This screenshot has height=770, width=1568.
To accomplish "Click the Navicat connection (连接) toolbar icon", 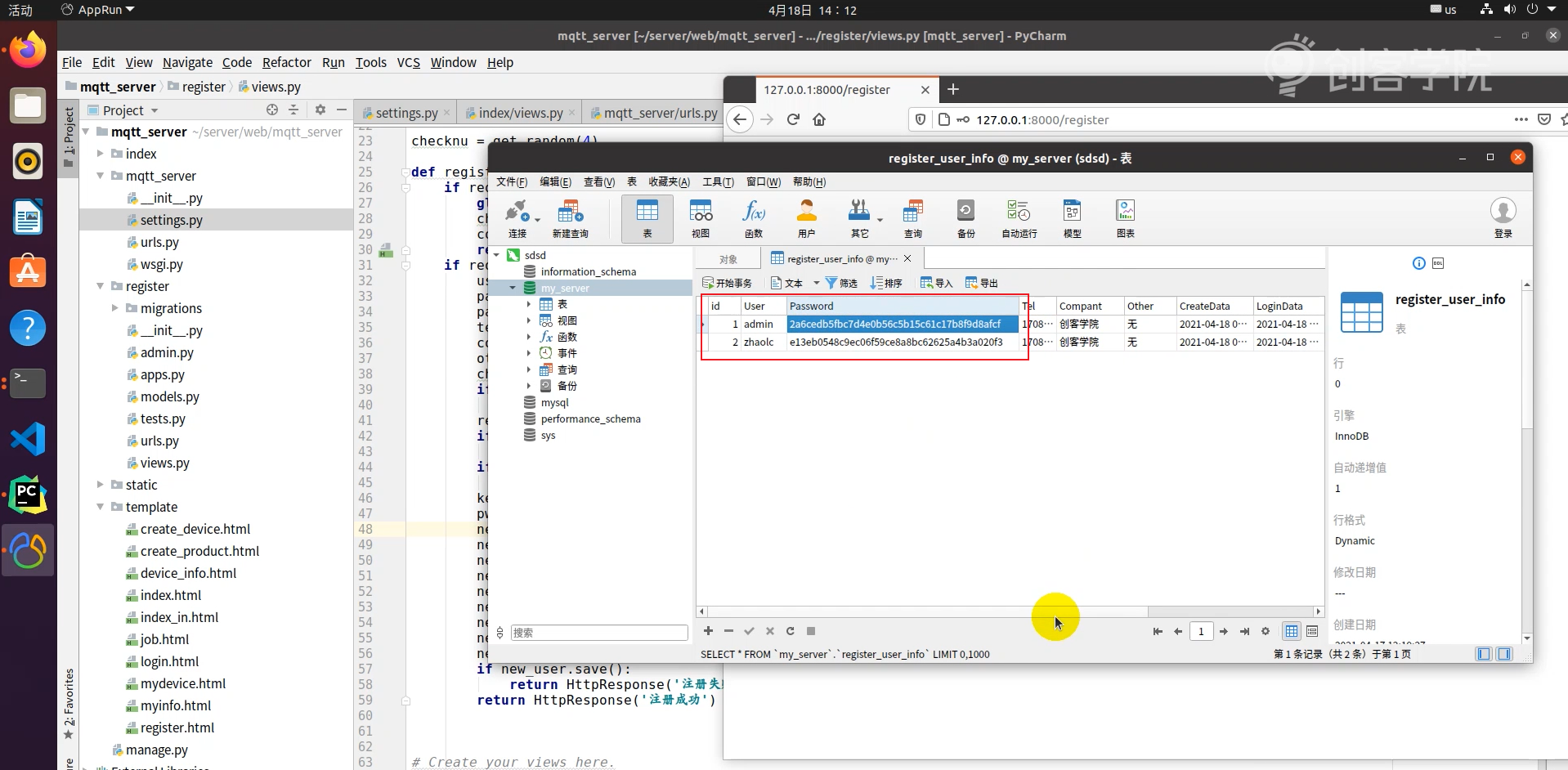I will [x=517, y=218].
